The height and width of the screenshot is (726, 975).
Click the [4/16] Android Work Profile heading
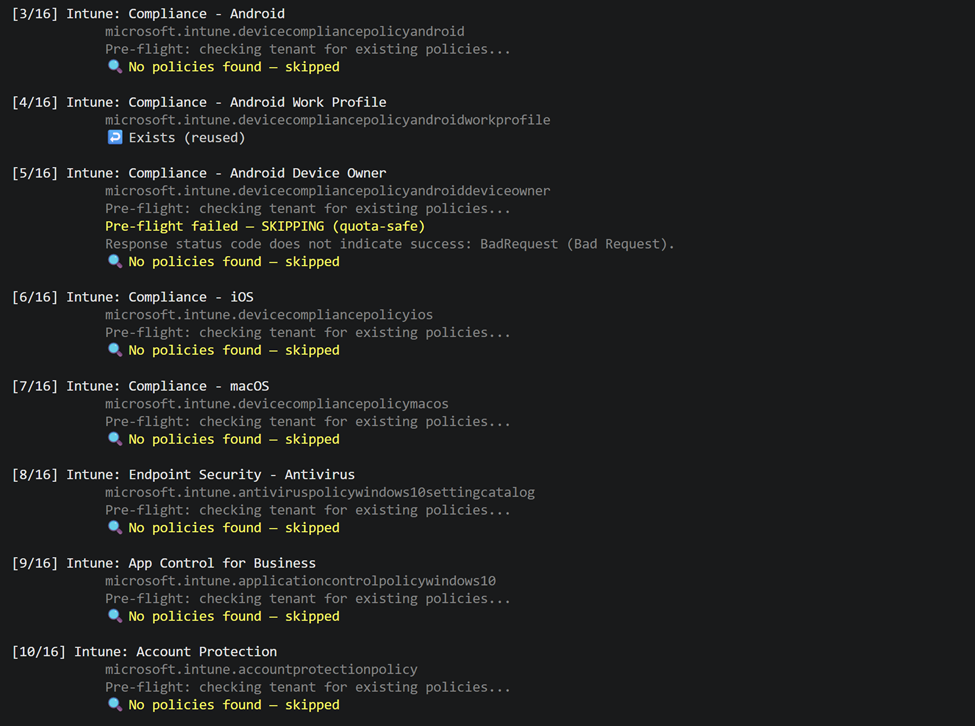199,102
